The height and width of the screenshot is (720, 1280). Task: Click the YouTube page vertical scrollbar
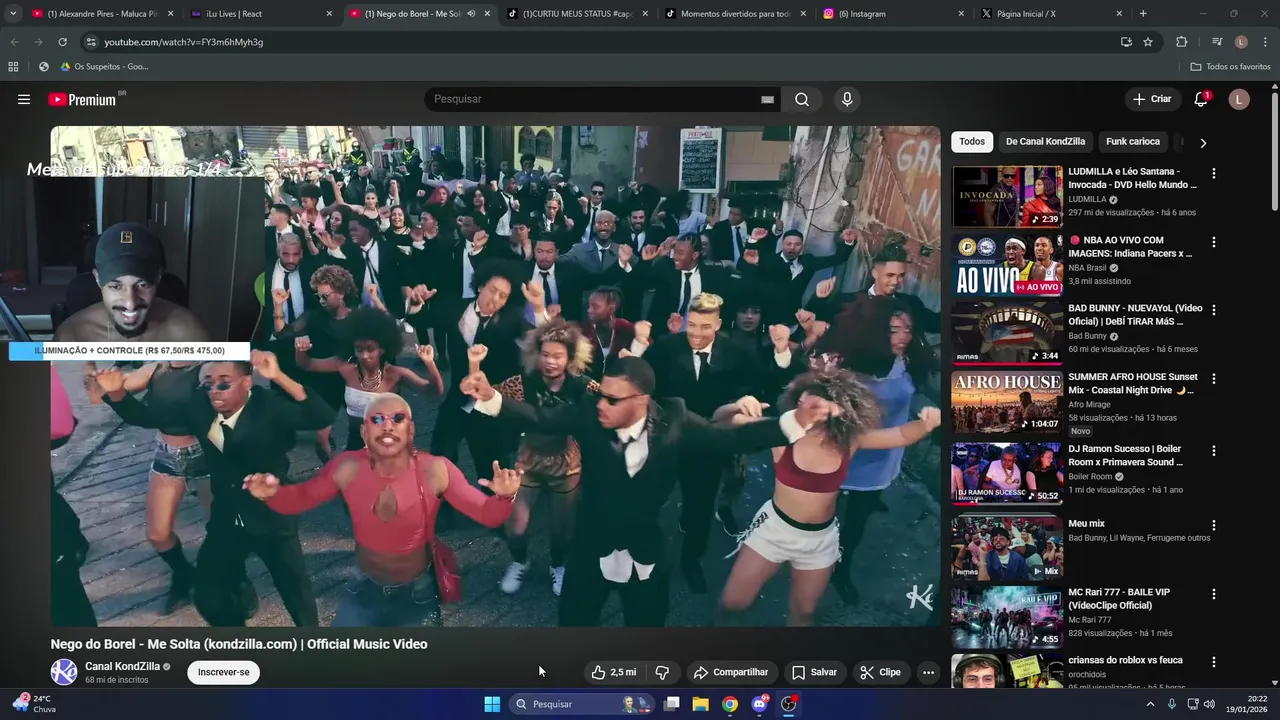tap(1275, 150)
